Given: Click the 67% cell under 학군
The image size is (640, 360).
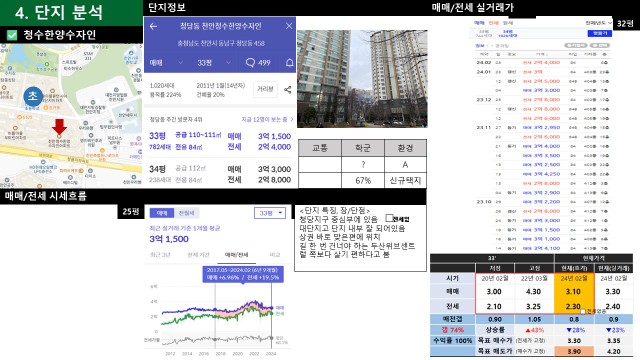Looking at the screenshot, I should click(363, 180).
